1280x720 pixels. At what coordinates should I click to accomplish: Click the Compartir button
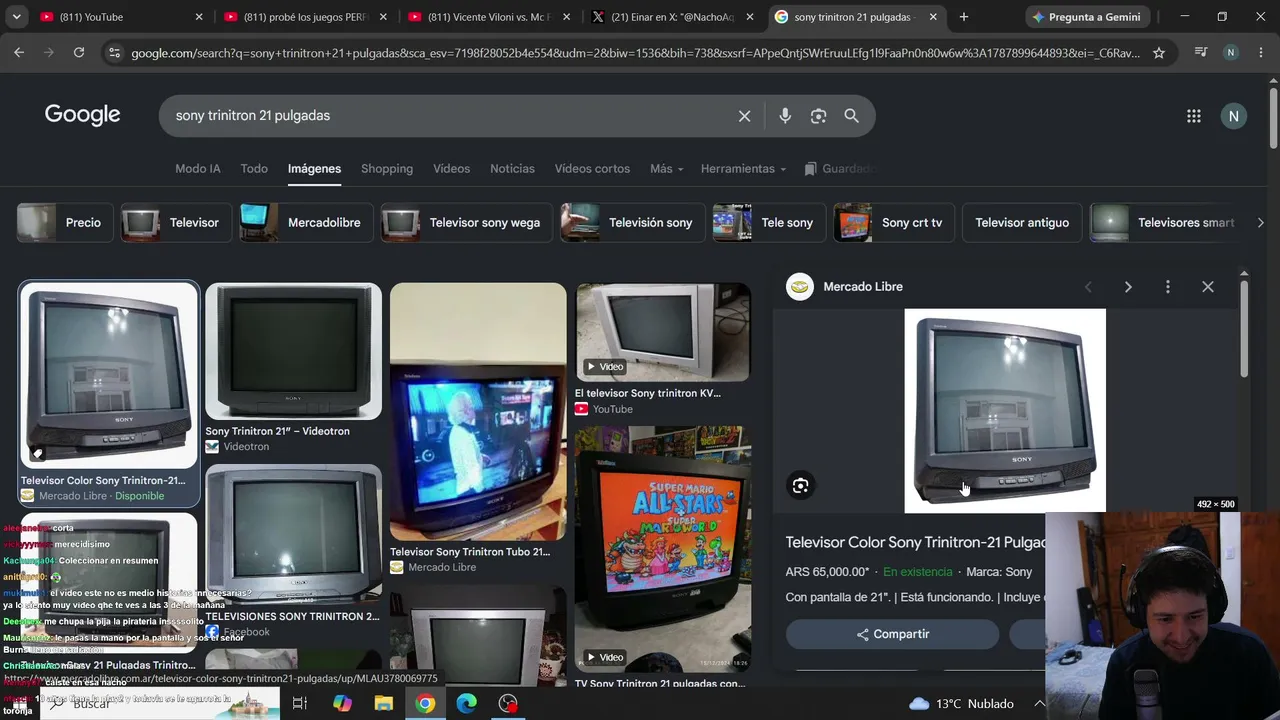point(892,634)
